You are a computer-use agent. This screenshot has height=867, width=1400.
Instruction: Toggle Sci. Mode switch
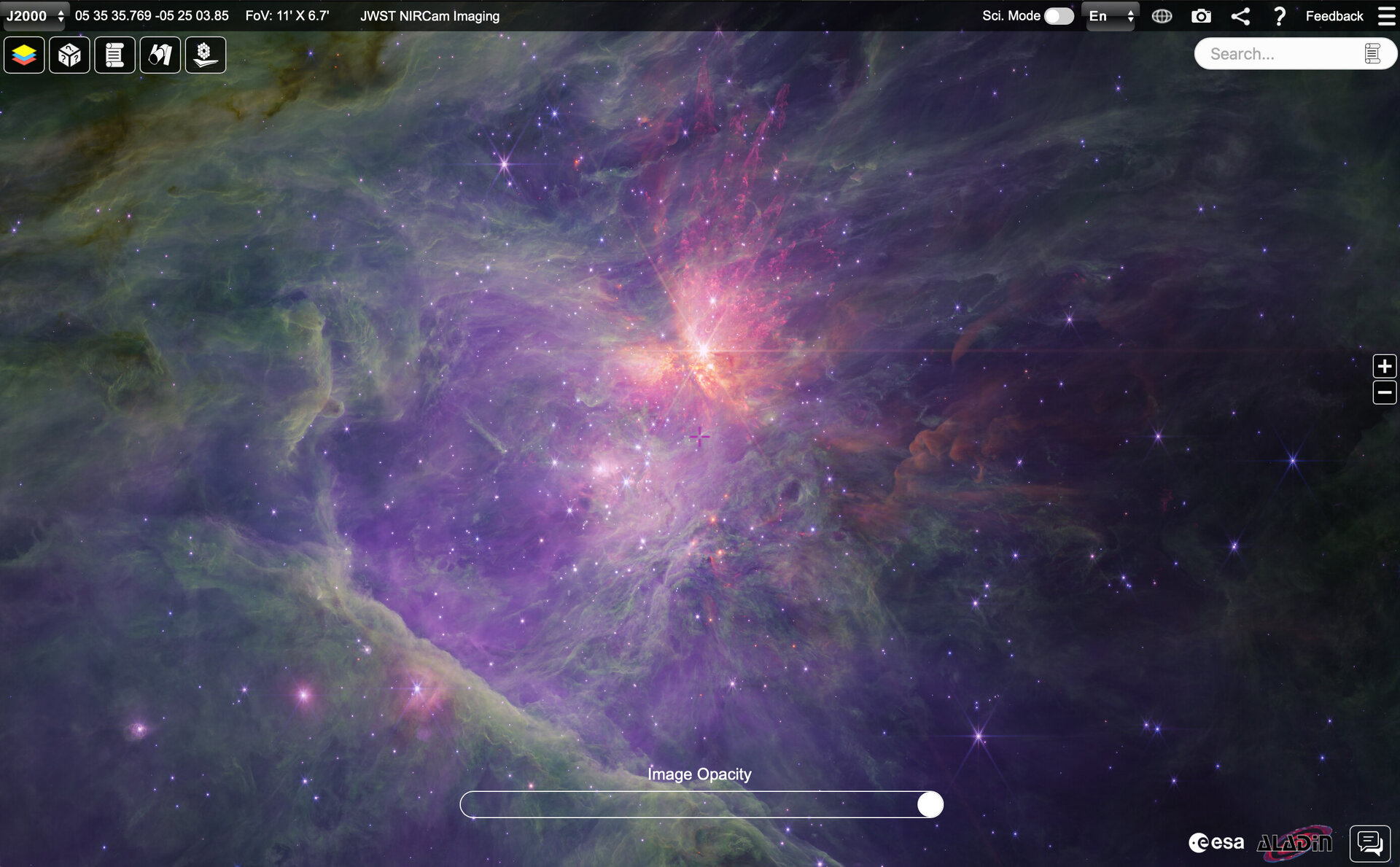(1059, 16)
